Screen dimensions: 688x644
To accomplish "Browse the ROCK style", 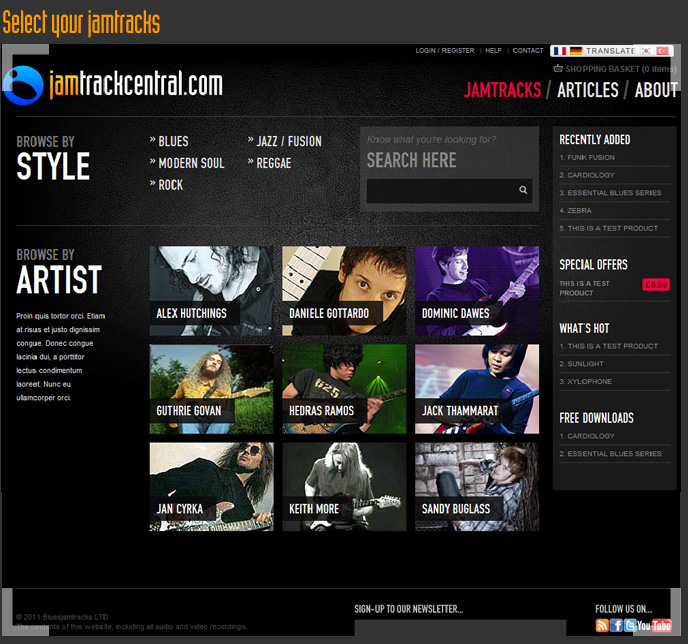I will (171, 185).
